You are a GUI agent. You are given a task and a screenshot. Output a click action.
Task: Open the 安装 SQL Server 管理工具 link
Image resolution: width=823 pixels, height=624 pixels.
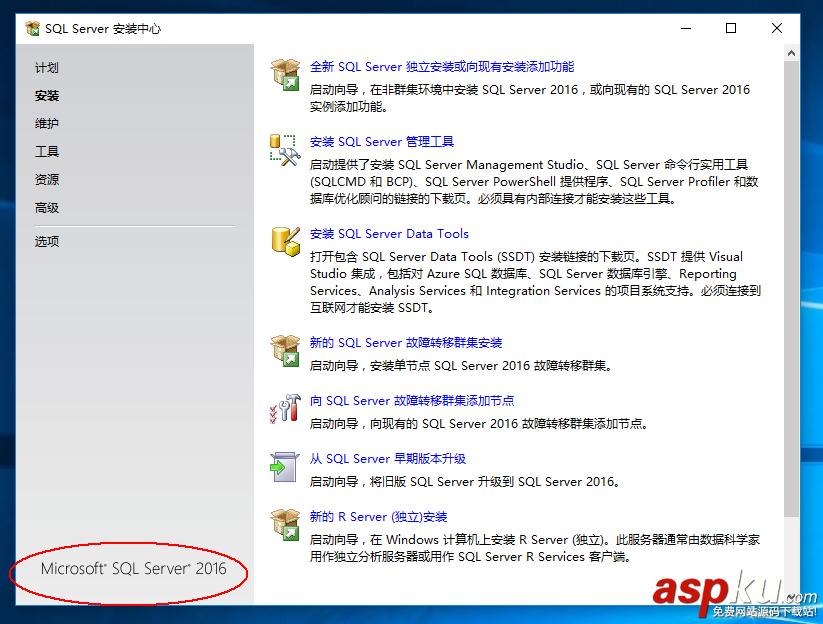coord(382,142)
